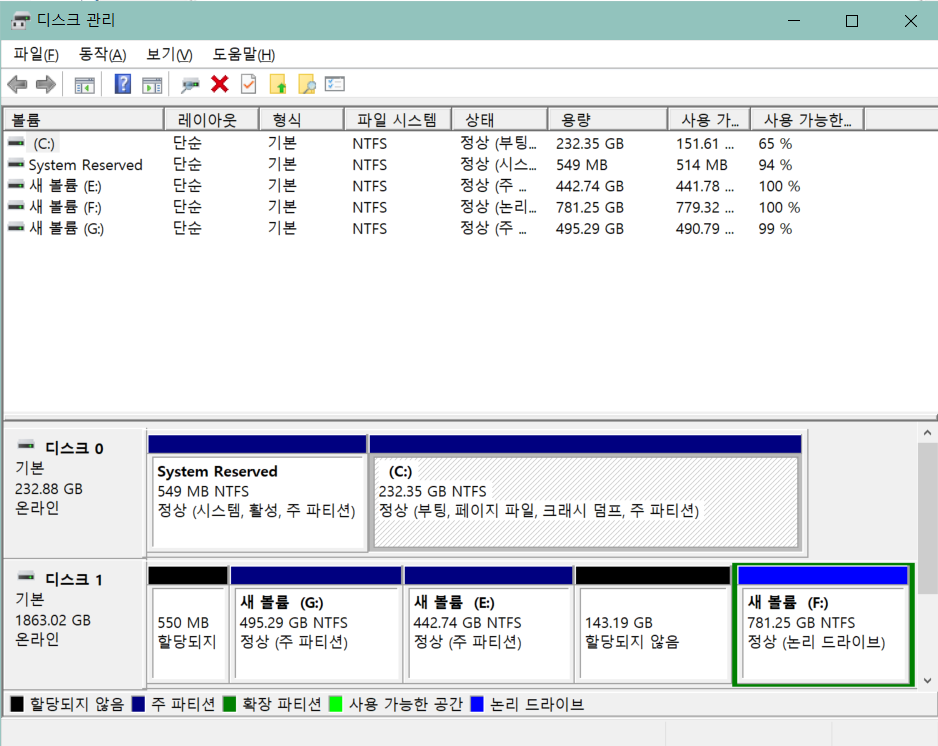Click the scrollbar up arrow beside the disk view
The image size is (938, 746).
928,432
